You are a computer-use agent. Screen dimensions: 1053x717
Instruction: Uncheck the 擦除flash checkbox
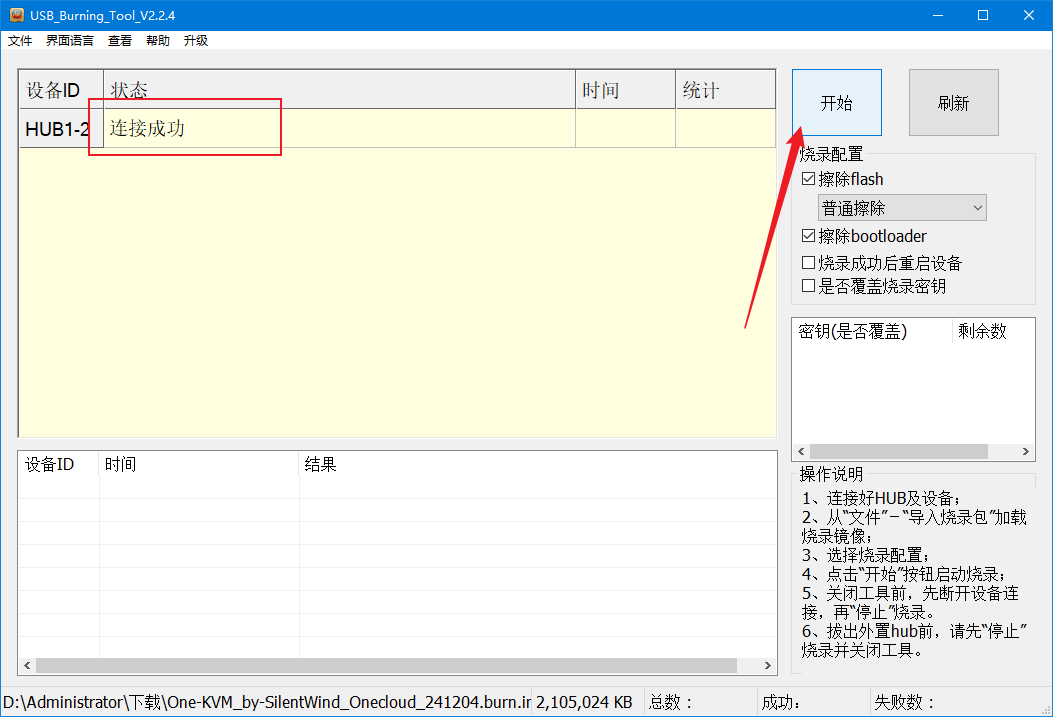pyautogui.click(x=809, y=180)
